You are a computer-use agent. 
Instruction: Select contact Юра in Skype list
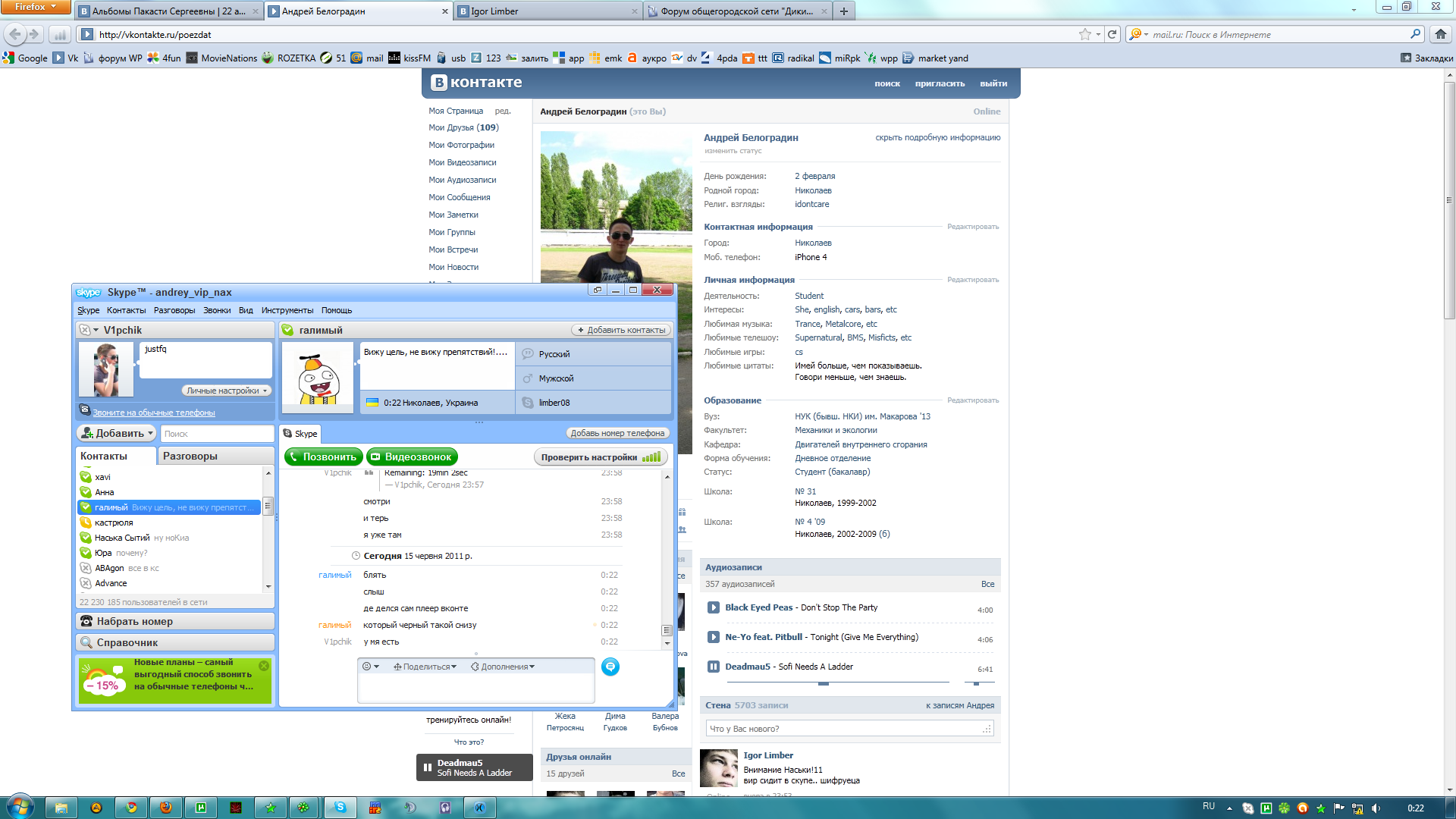(x=170, y=553)
